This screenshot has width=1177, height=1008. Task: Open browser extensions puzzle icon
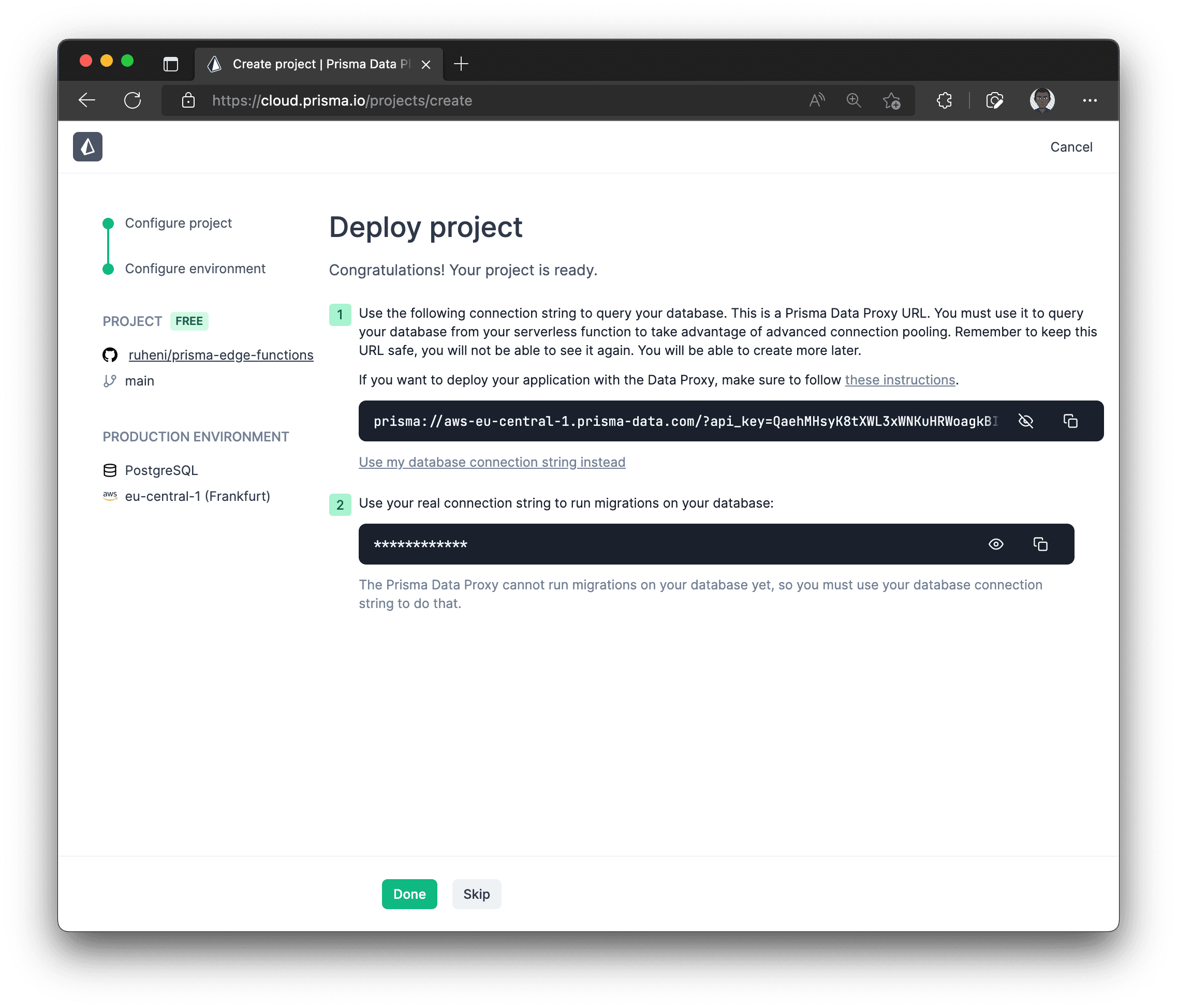944,100
